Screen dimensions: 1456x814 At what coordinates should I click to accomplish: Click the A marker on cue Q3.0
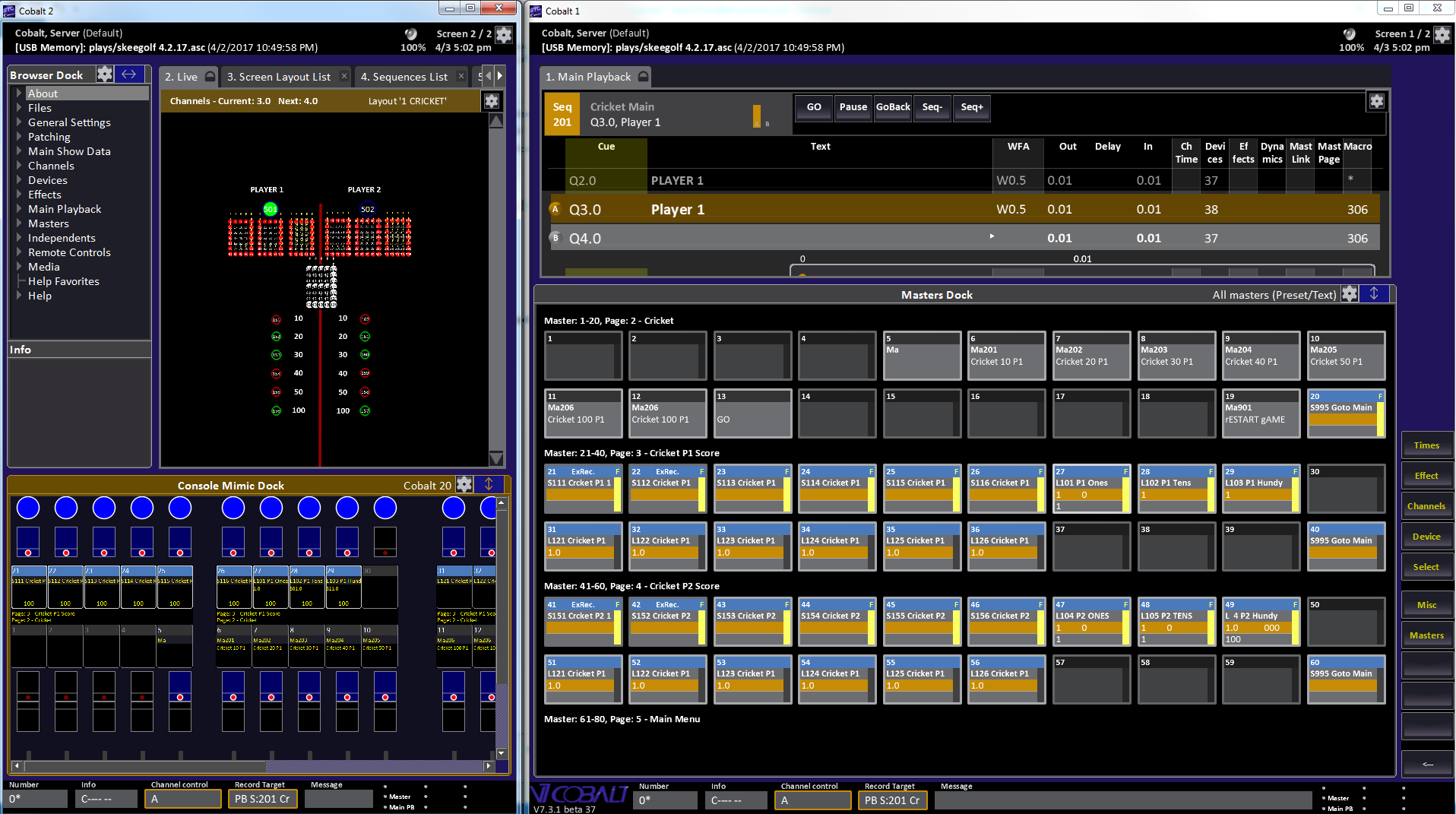pyautogui.click(x=555, y=209)
